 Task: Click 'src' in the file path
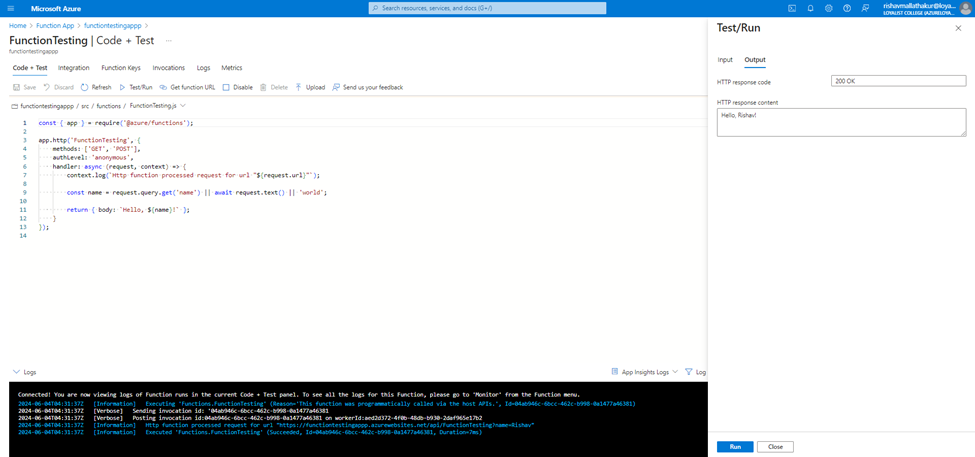pyautogui.click(x=86, y=106)
